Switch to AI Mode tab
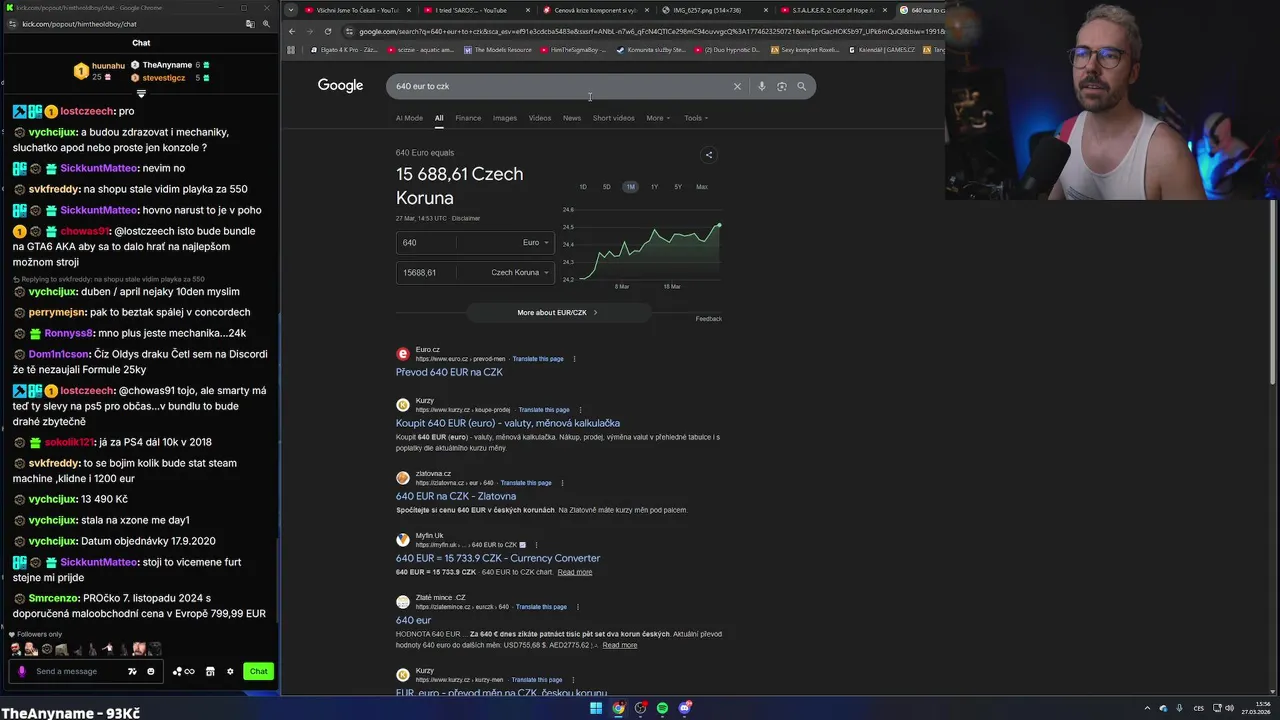The image size is (1280, 720). click(x=409, y=118)
